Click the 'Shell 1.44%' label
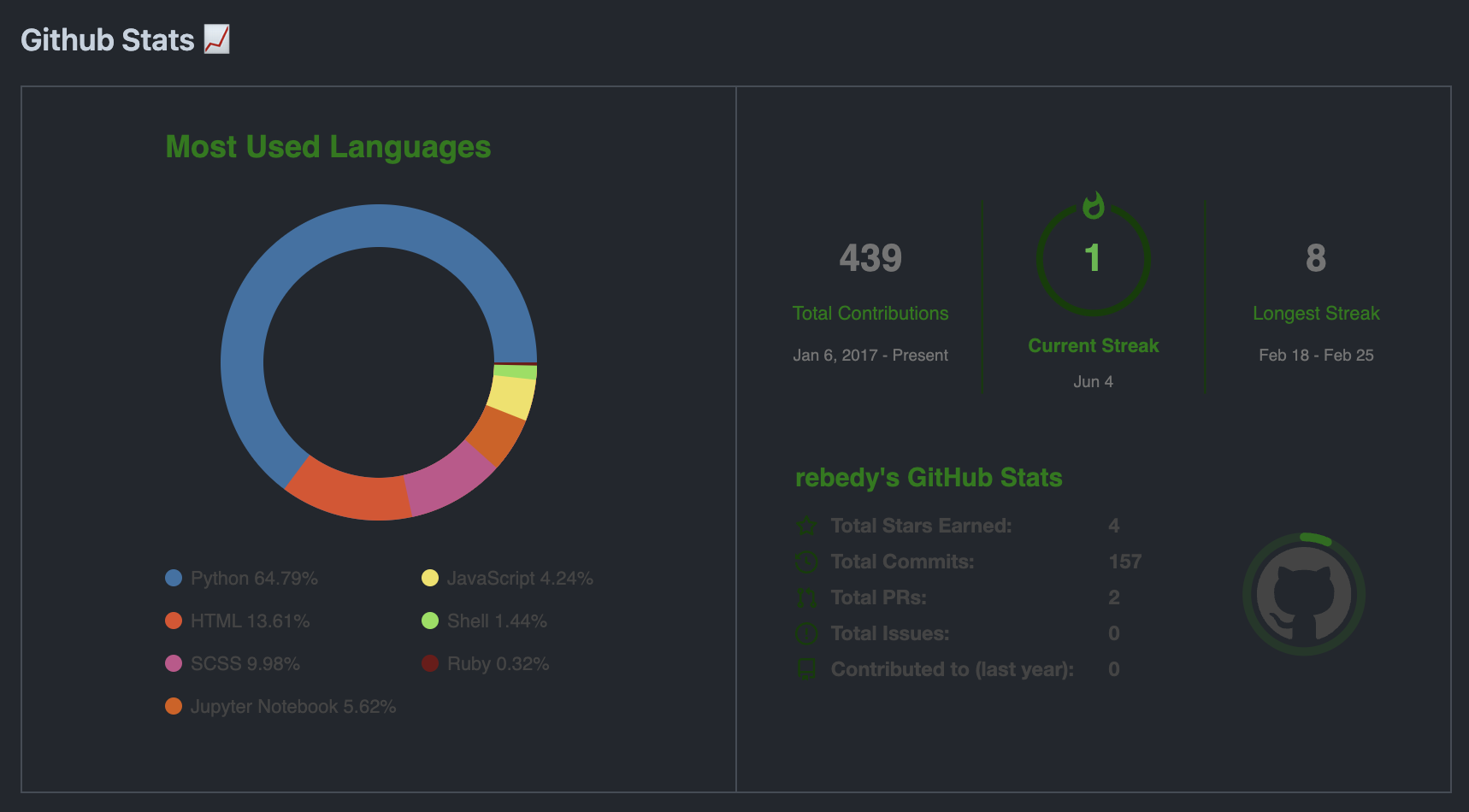The height and width of the screenshot is (812, 1469). 497,621
